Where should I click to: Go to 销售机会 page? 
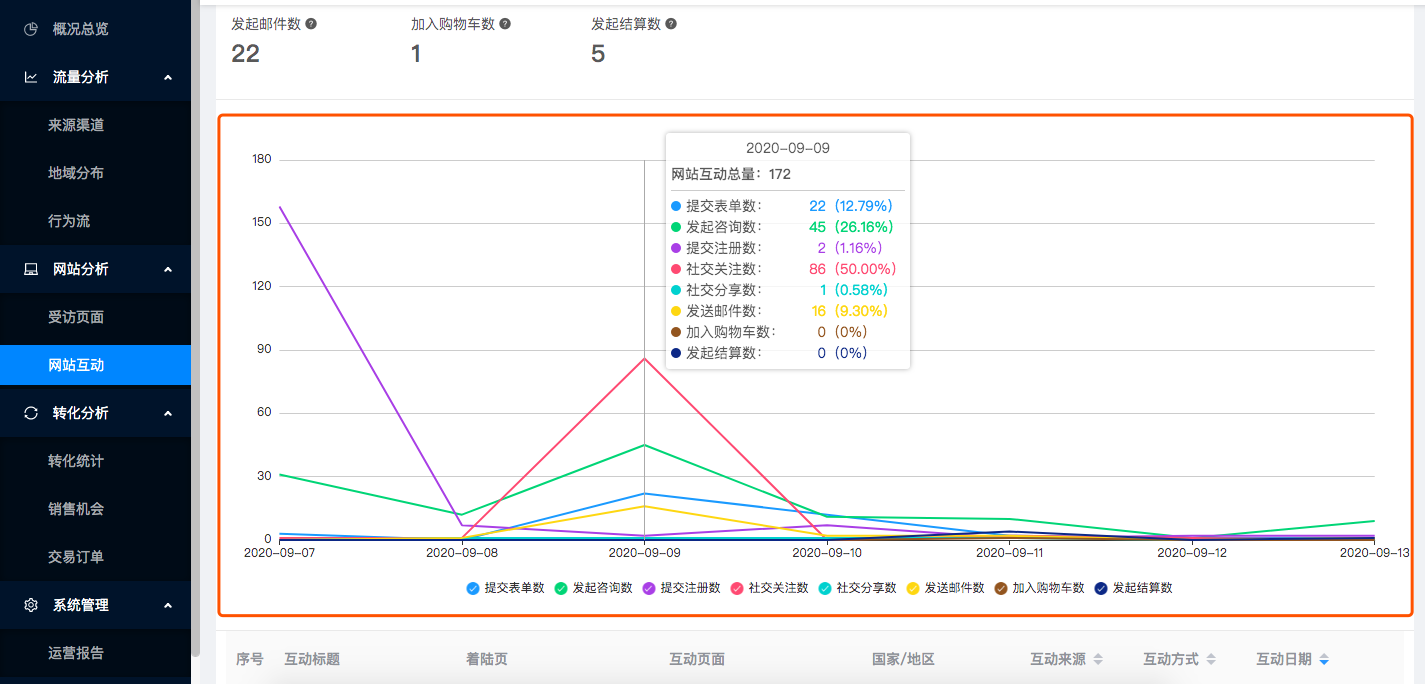(76, 509)
